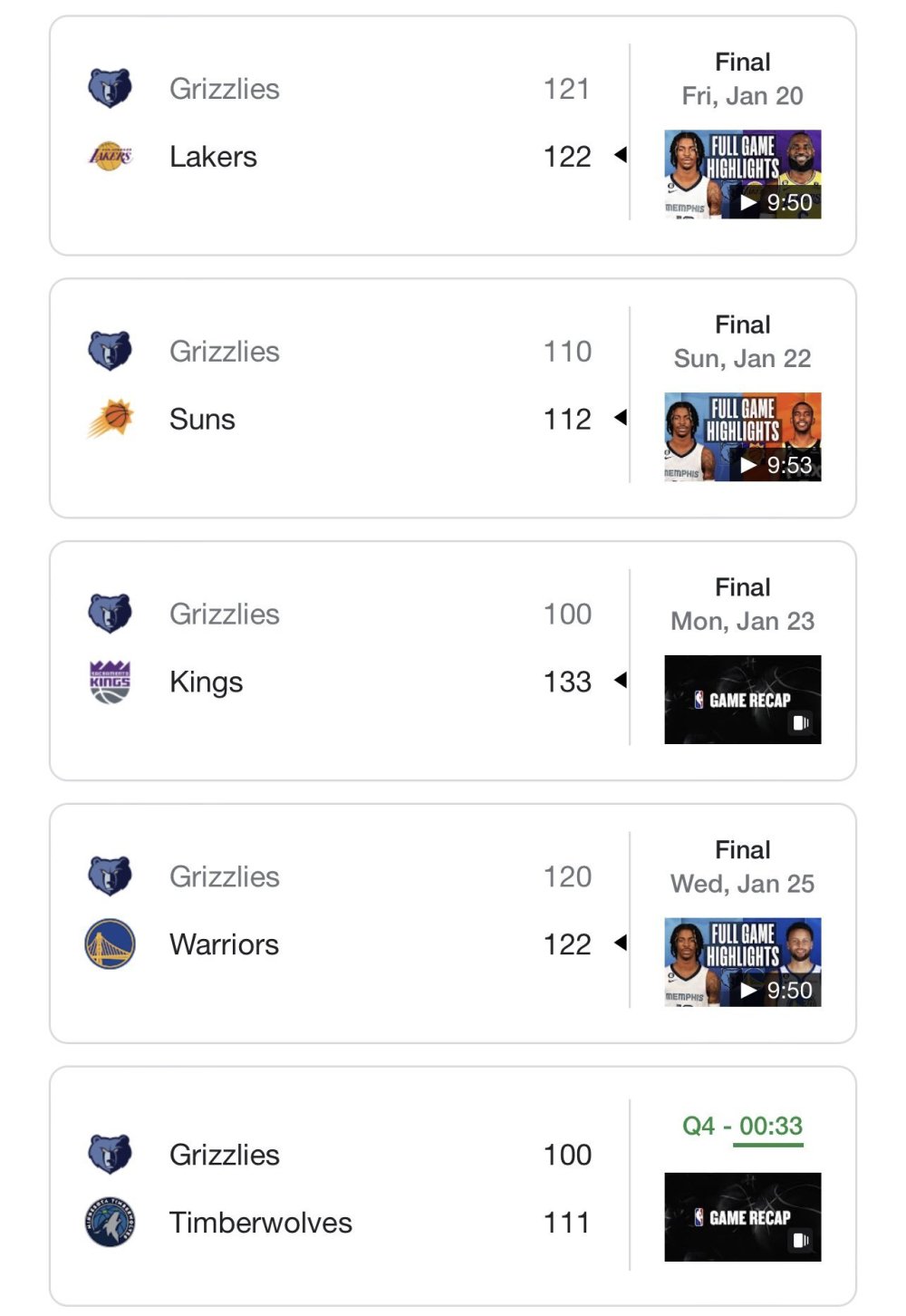Viewport: 906px width, 1316px height.
Task: Open the Game Recap for the Timberwolves game
Action: (743, 1217)
